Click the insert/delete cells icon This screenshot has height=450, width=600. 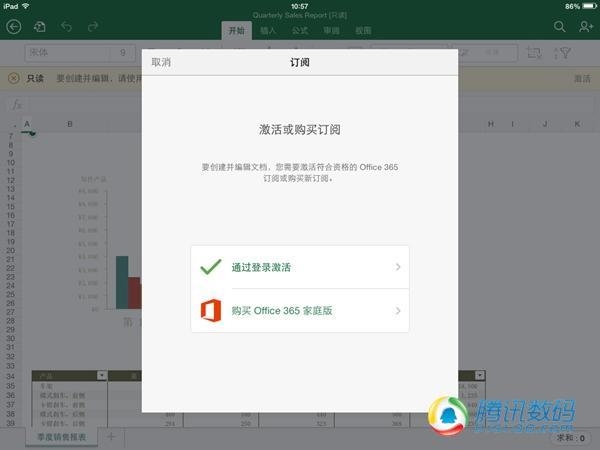[x=534, y=53]
